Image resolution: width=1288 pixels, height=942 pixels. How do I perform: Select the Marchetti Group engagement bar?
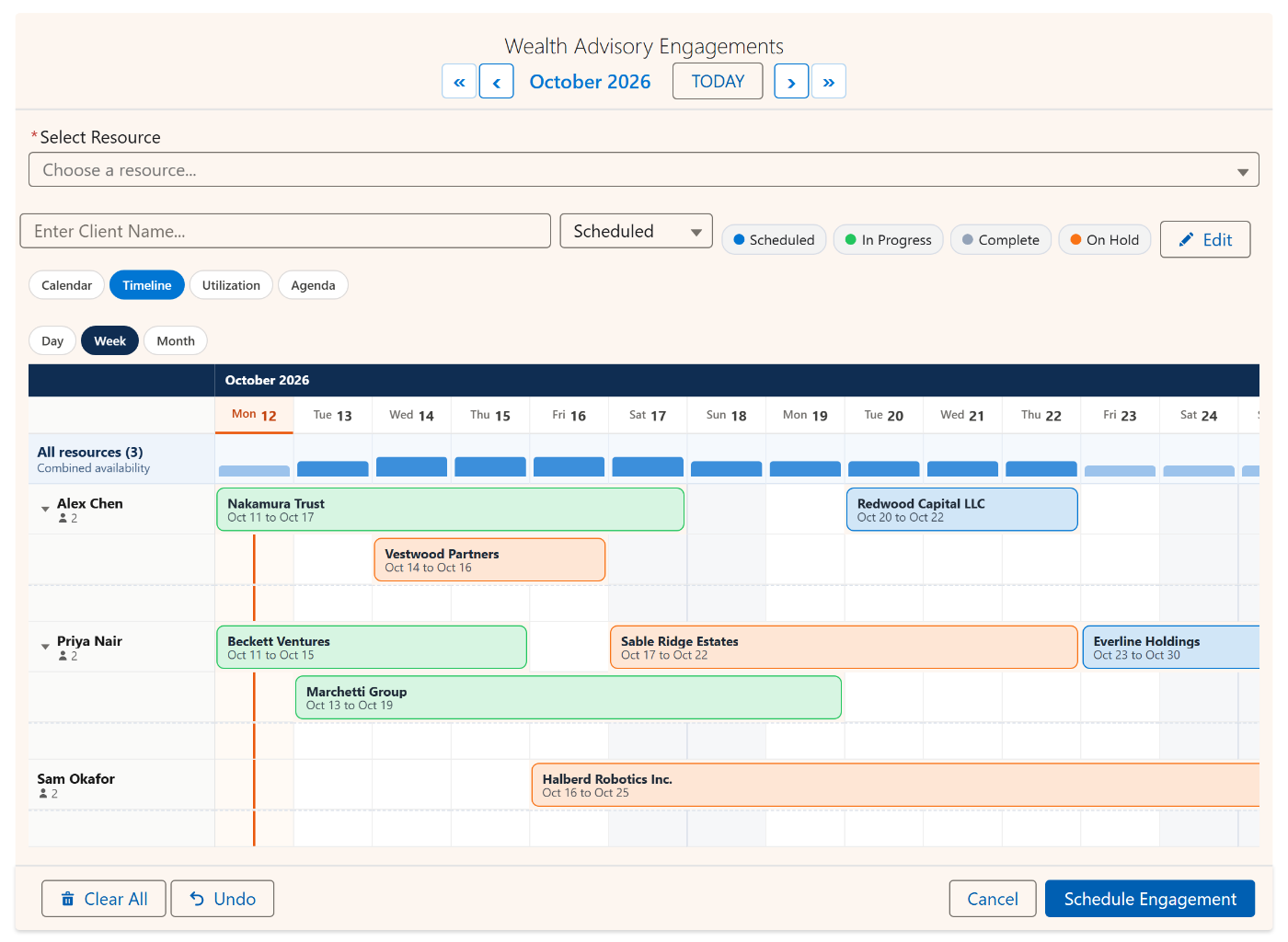point(569,697)
